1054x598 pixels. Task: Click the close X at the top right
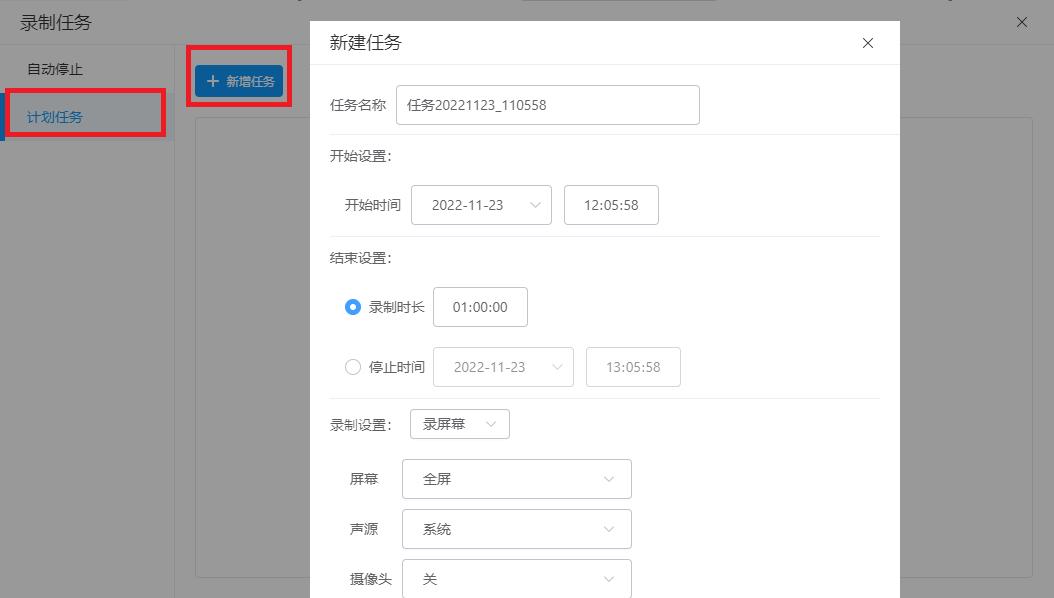coord(1021,22)
